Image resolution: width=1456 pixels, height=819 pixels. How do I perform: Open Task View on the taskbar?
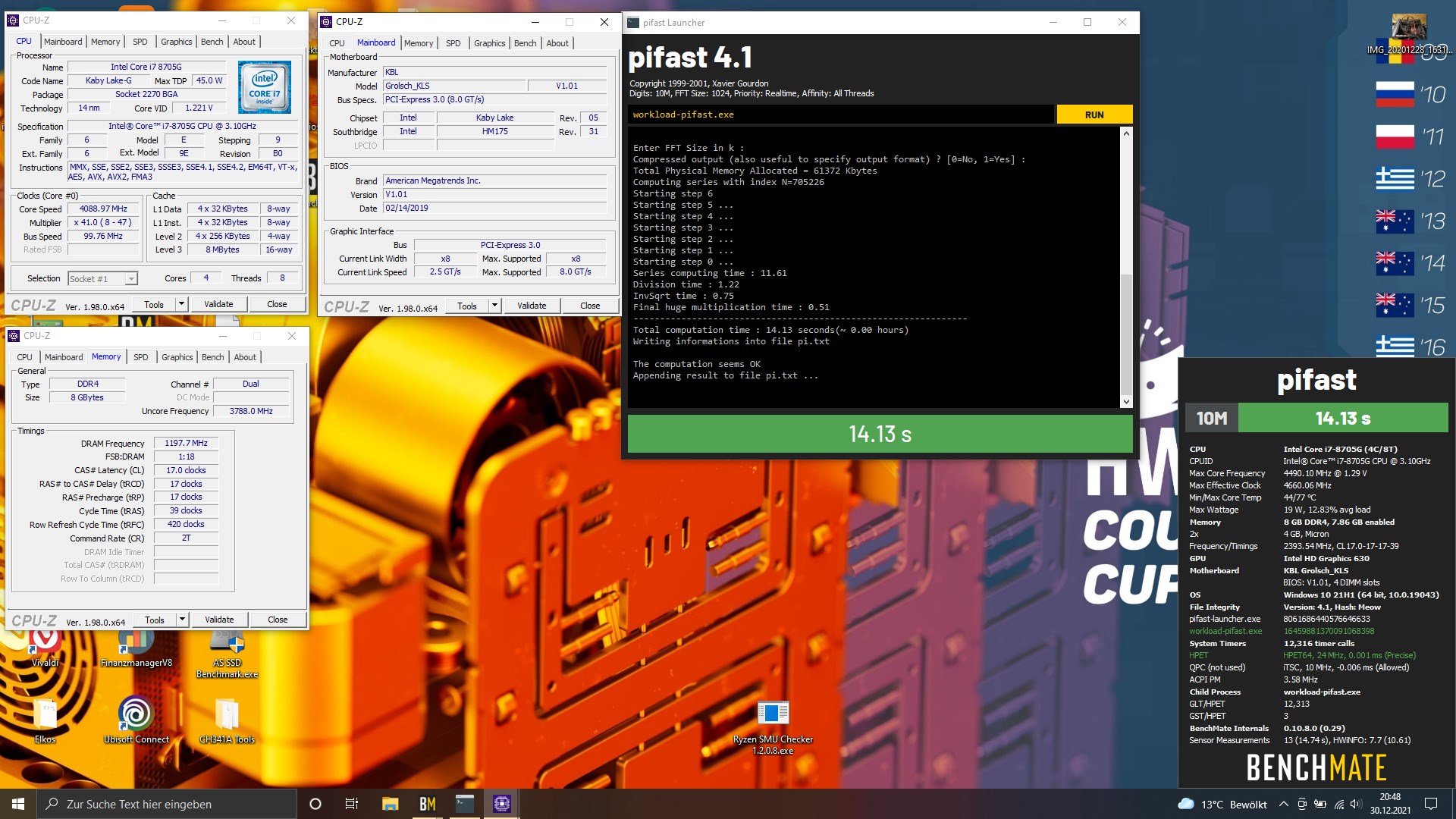tap(352, 804)
